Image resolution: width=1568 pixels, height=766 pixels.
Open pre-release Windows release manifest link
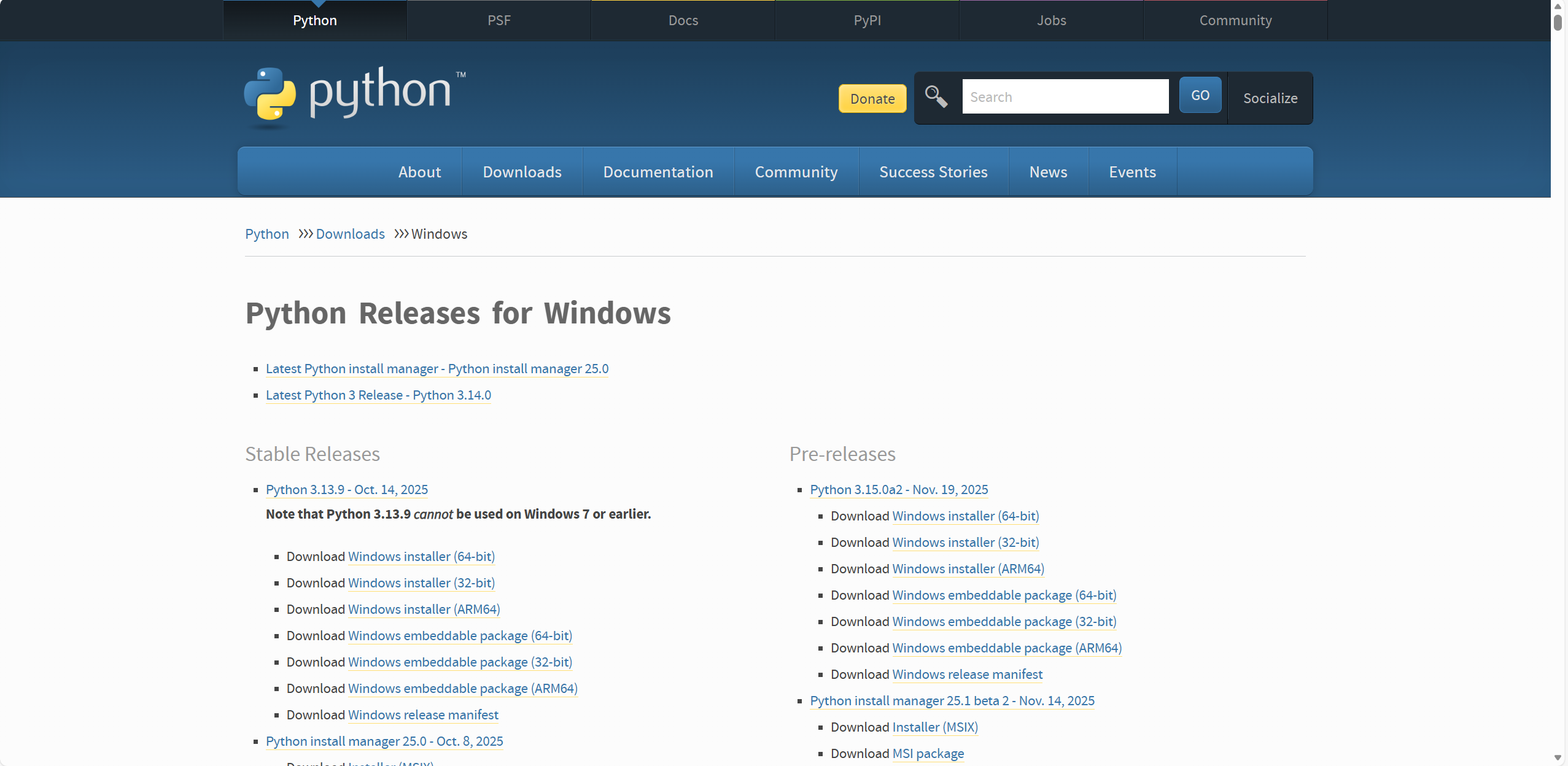tap(967, 675)
